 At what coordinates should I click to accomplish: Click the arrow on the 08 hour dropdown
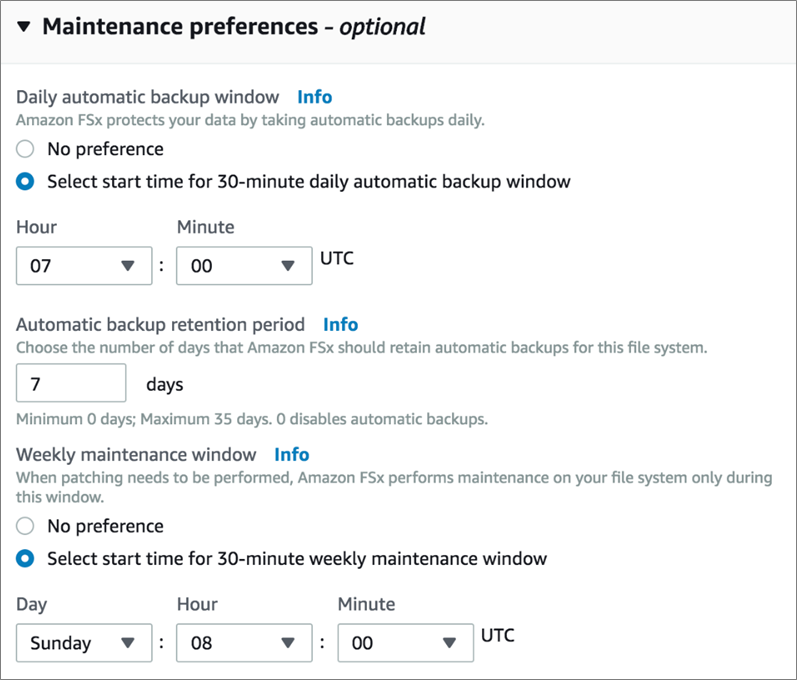tap(288, 643)
